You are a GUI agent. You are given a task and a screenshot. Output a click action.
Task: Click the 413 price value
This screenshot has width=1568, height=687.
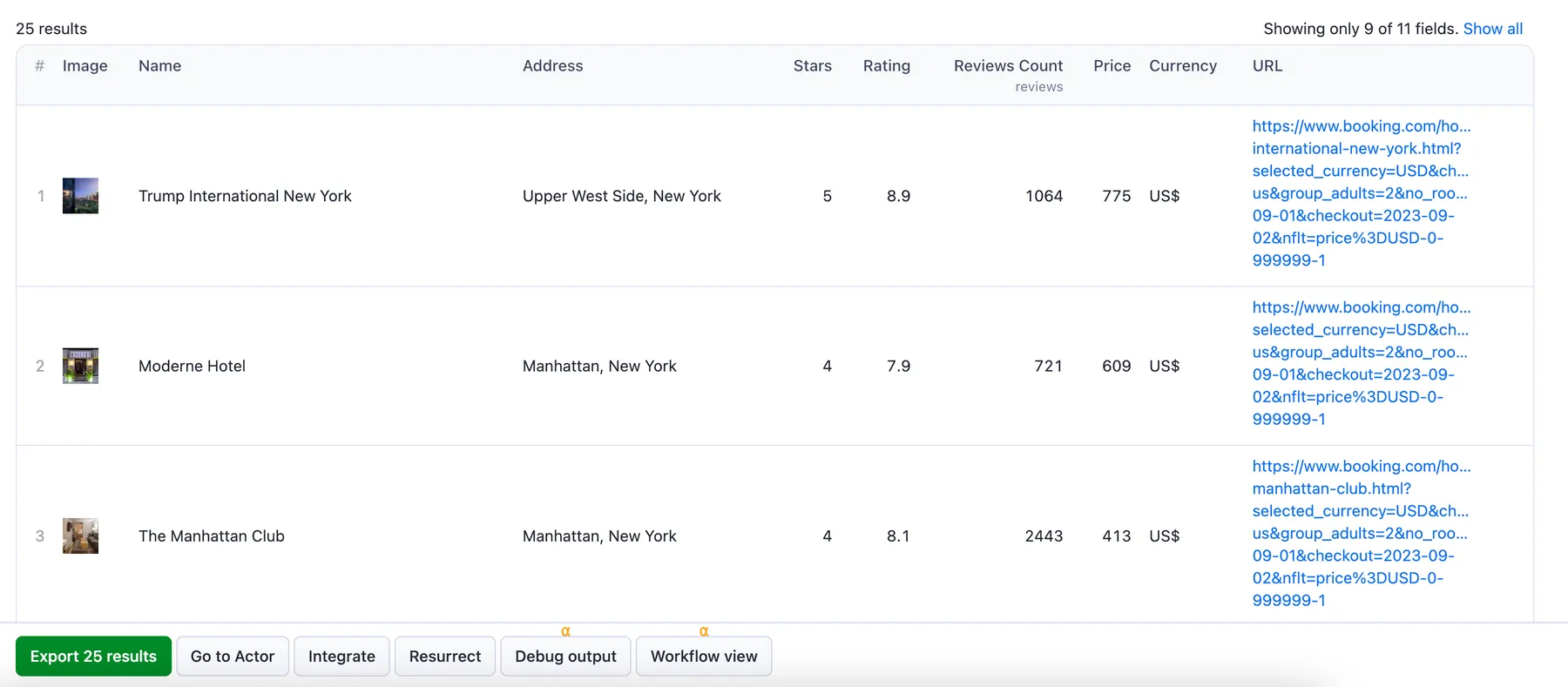point(1116,536)
